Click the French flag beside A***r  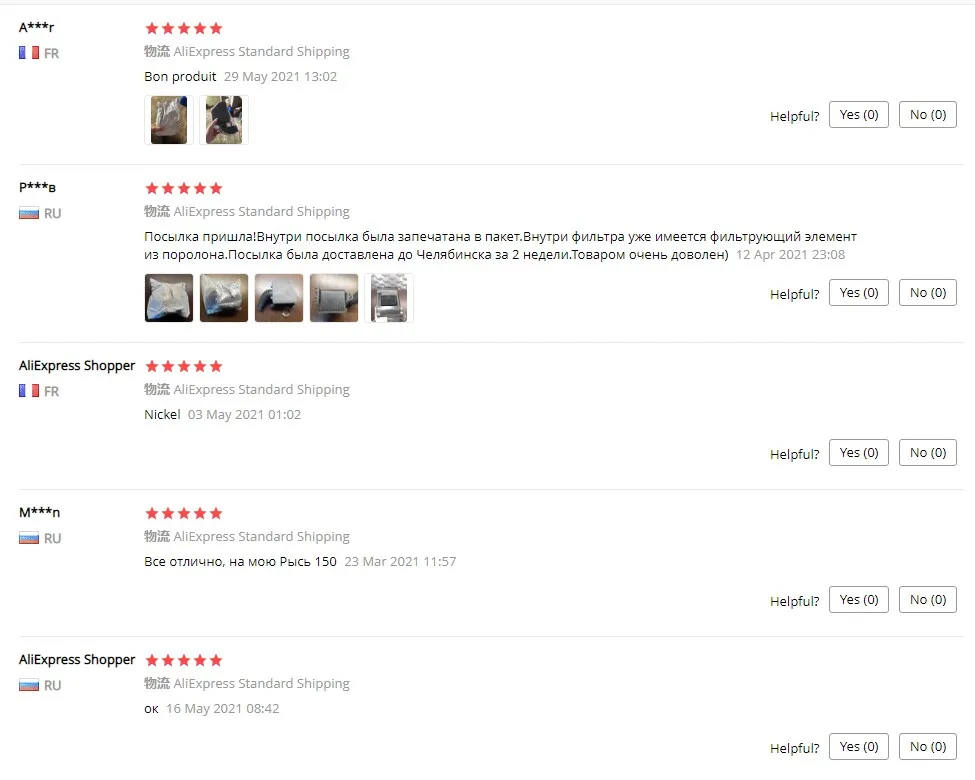click(x=29, y=53)
